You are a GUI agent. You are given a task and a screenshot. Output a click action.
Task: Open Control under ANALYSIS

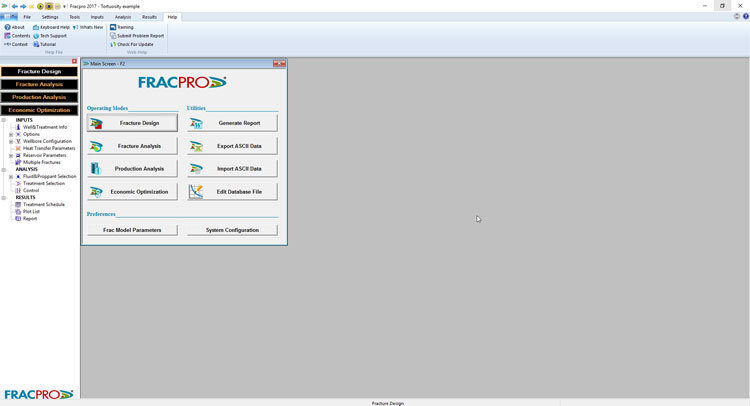coord(31,190)
